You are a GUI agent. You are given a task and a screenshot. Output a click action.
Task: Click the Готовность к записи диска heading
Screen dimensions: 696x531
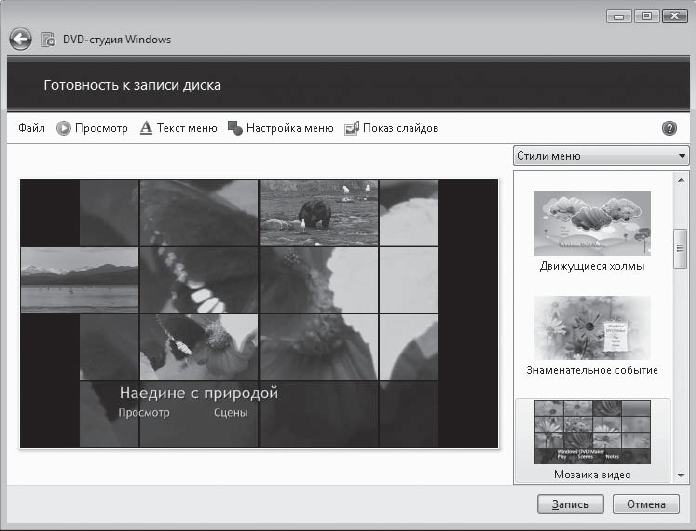[132, 85]
